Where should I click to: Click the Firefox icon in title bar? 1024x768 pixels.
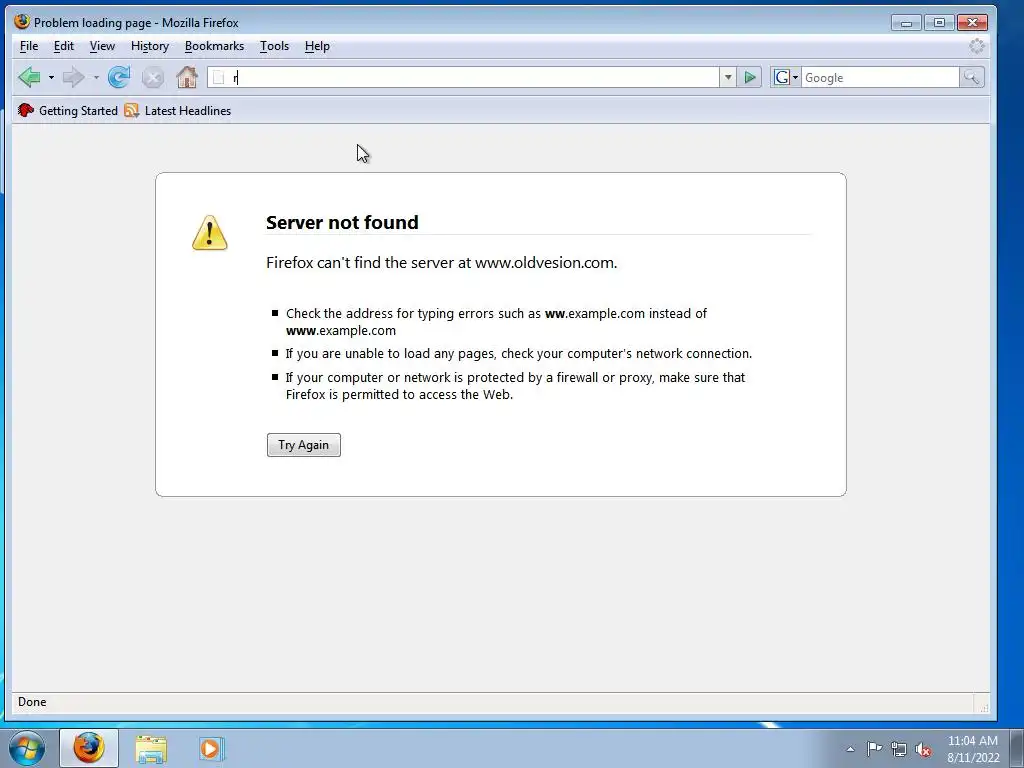(x=22, y=22)
